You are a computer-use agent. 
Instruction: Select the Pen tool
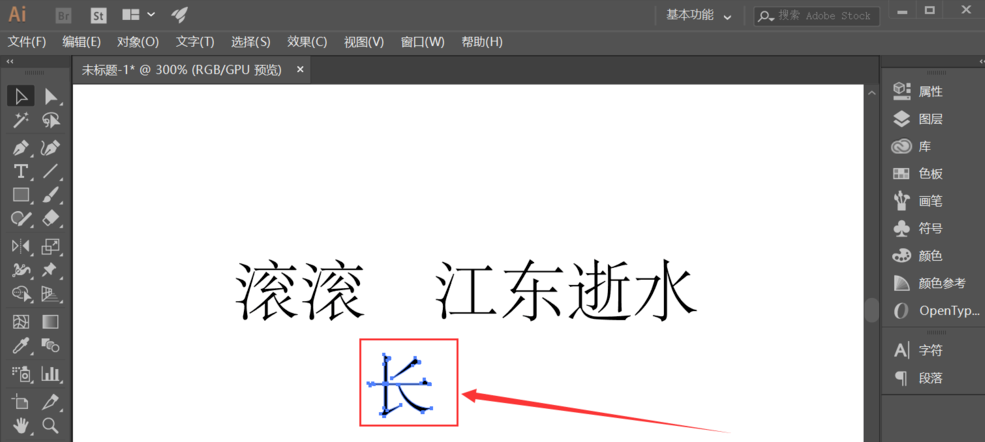click(x=20, y=147)
